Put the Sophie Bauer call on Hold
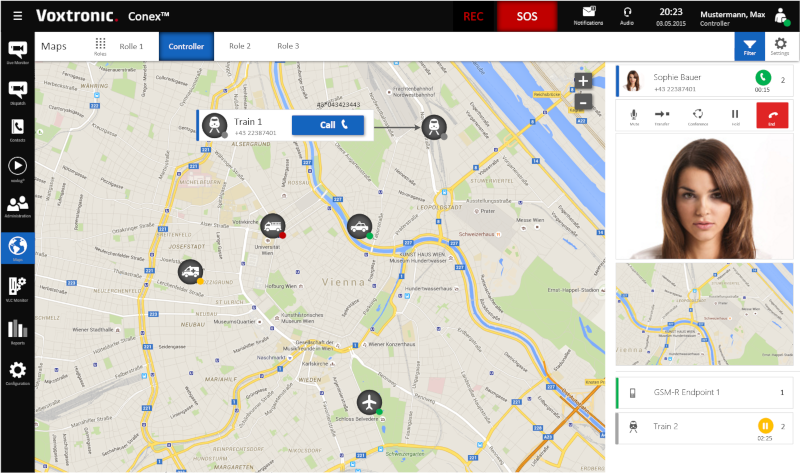 click(735, 116)
